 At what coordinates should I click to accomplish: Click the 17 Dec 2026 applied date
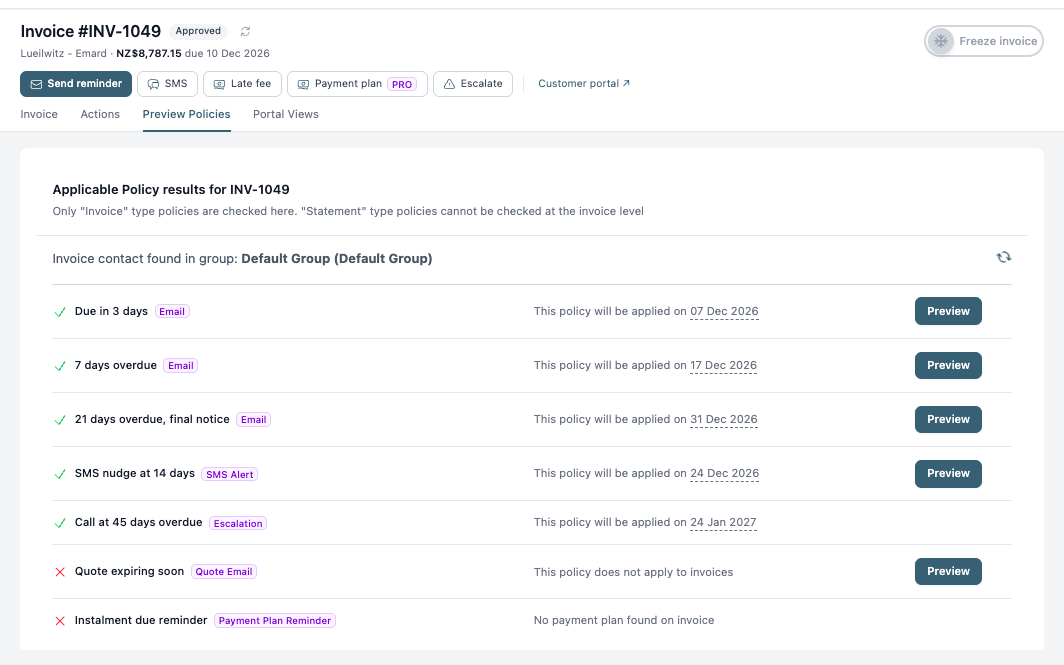coord(723,365)
